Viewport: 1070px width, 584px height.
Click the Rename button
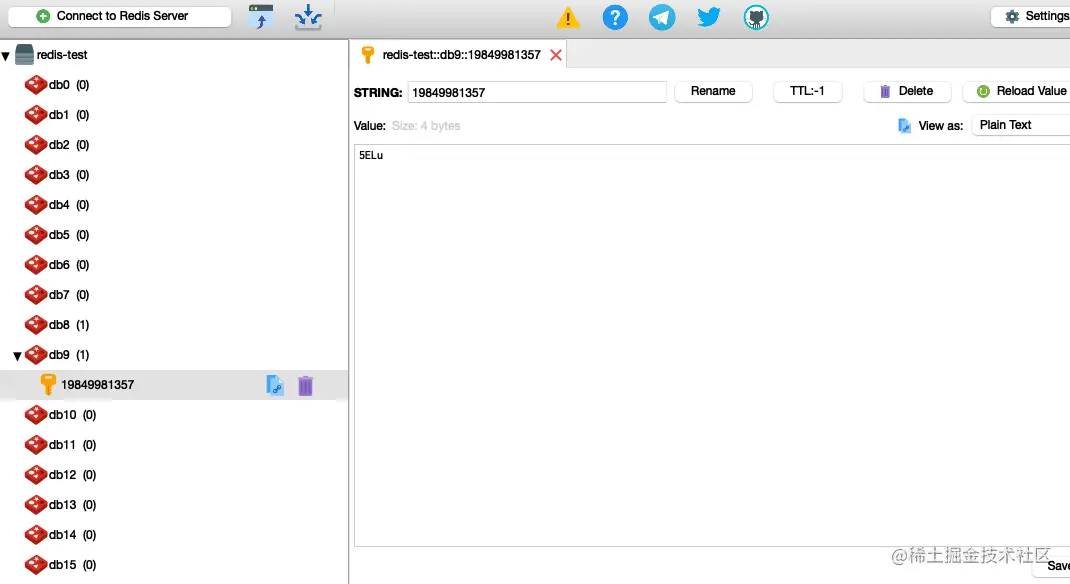click(x=713, y=91)
